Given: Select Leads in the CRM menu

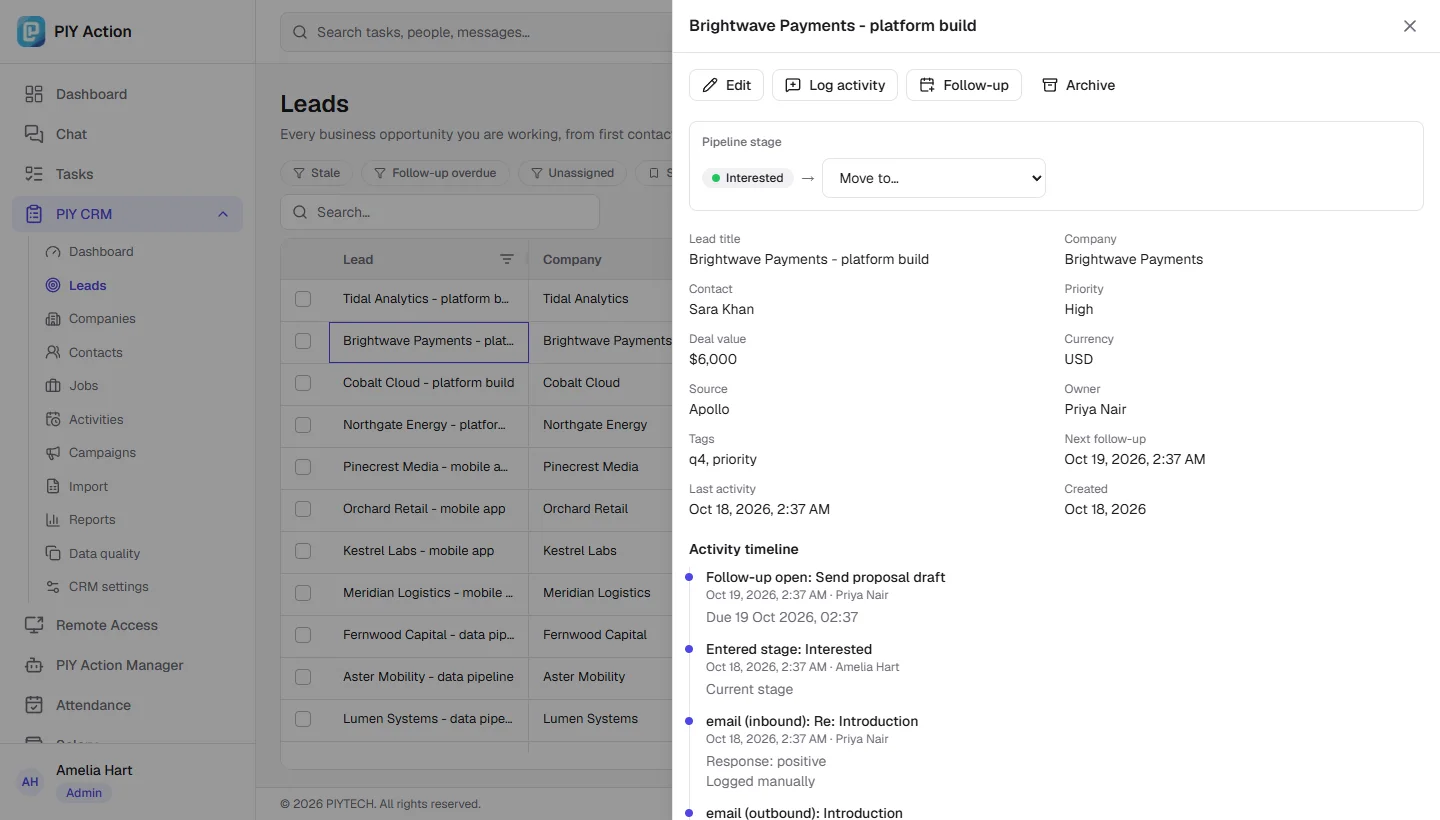Looking at the screenshot, I should pos(139,285).
